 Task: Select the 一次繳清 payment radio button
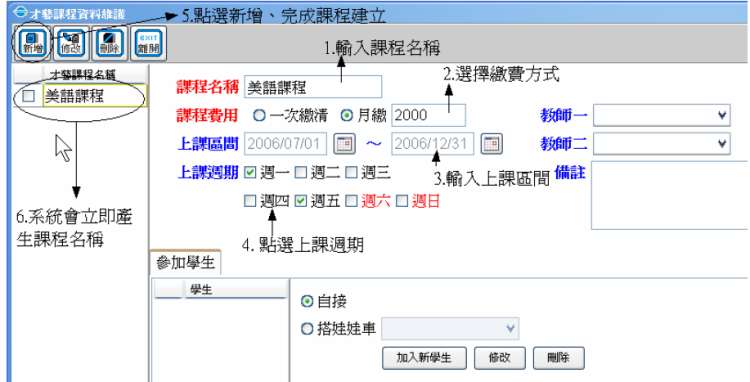point(259,116)
